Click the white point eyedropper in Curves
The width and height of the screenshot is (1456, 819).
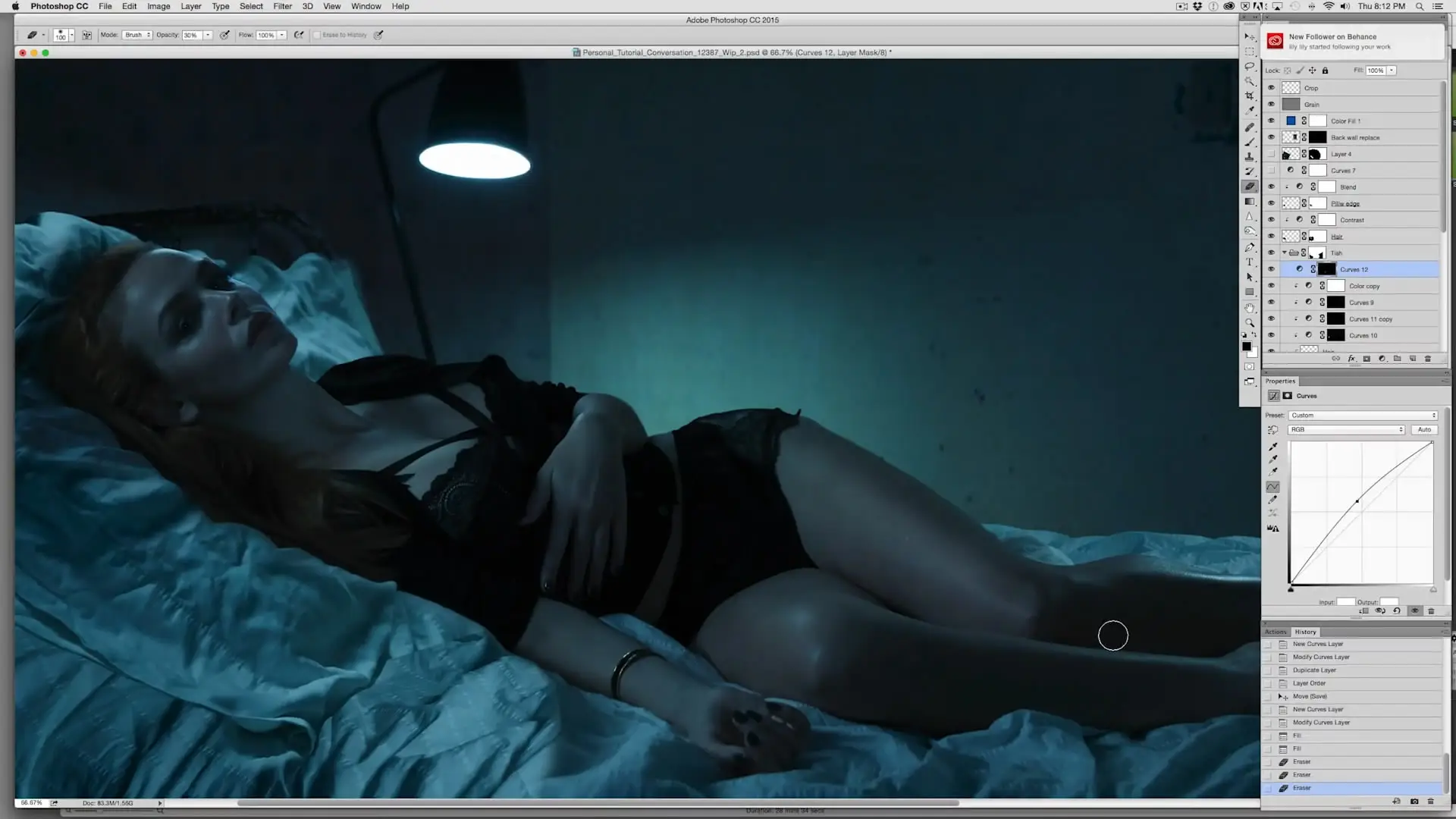pyautogui.click(x=1273, y=472)
